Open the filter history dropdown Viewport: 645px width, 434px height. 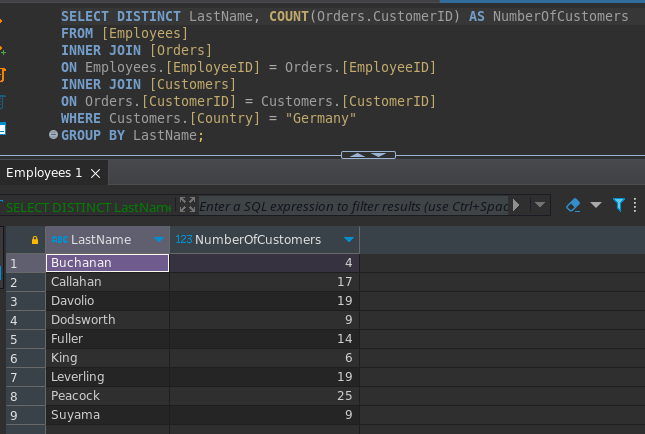(540, 204)
